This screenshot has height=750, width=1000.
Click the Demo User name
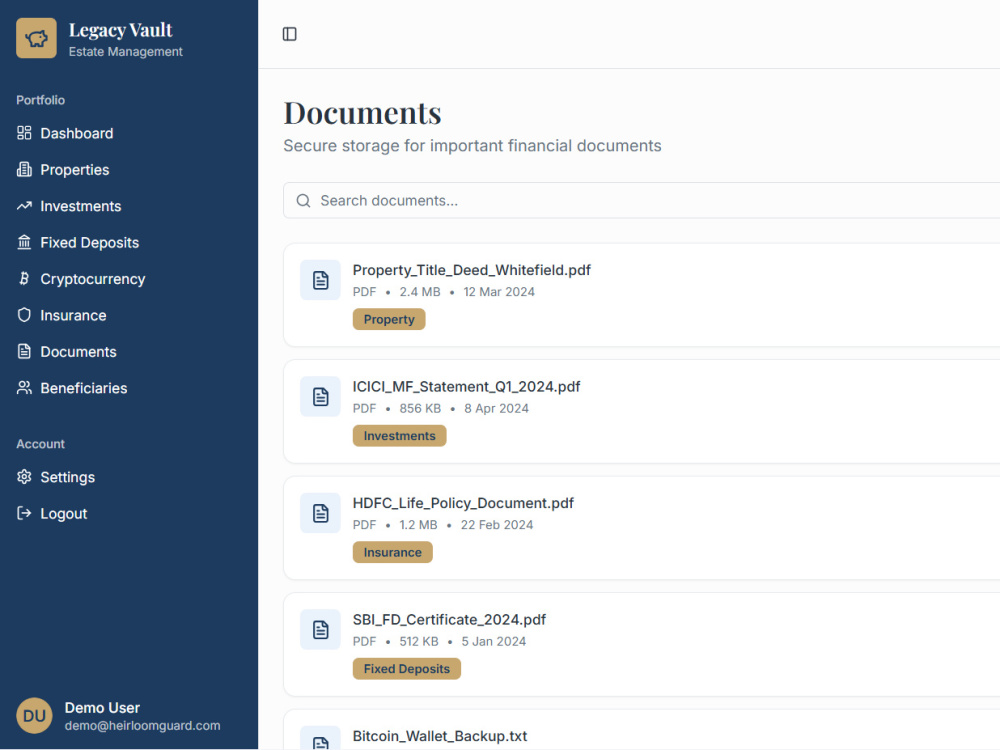[x=102, y=708]
